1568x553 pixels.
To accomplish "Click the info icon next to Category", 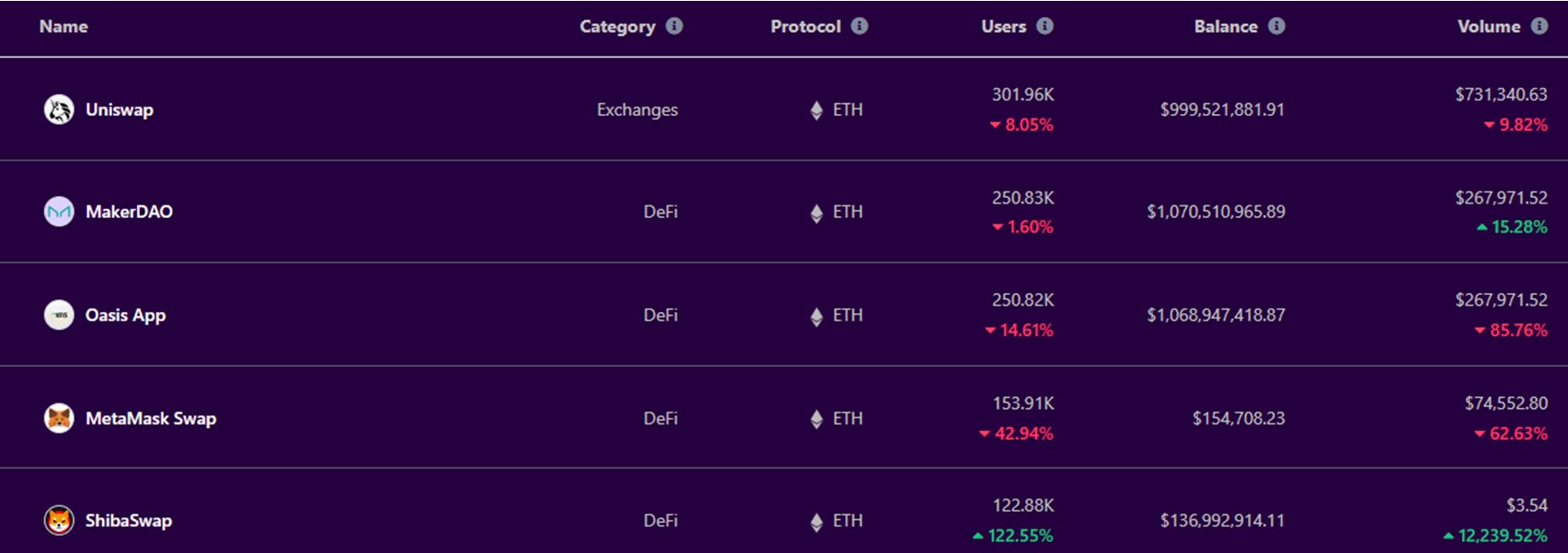I will click(x=674, y=26).
